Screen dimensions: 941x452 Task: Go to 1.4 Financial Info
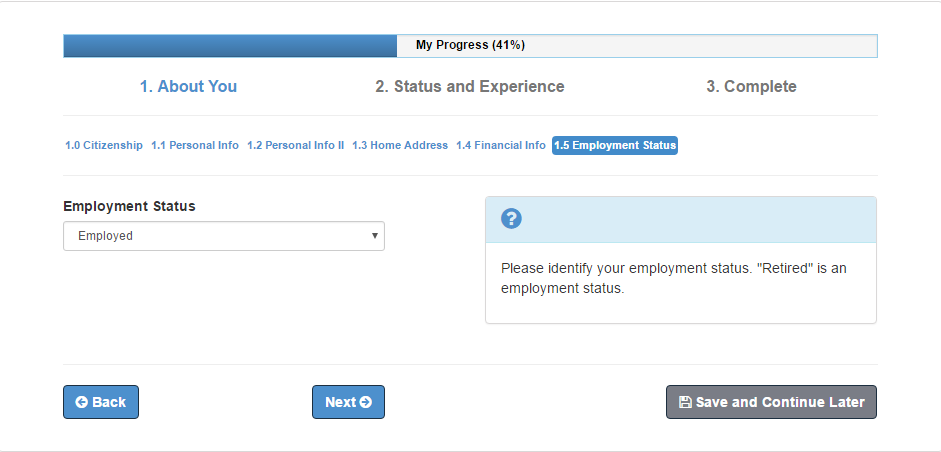click(x=501, y=145)
